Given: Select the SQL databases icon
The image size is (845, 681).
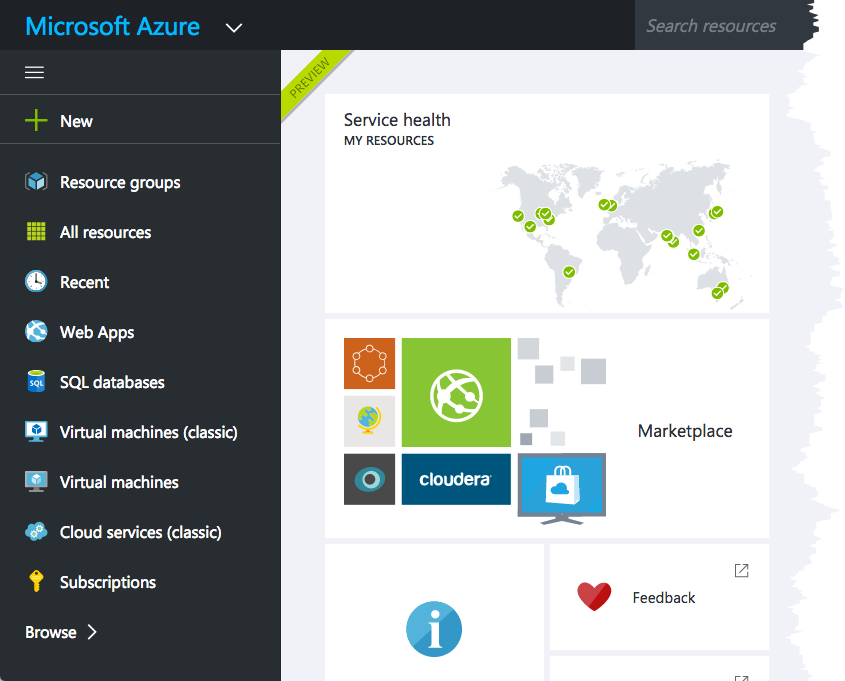Looking at the screenshot, I should click(36, 381).
